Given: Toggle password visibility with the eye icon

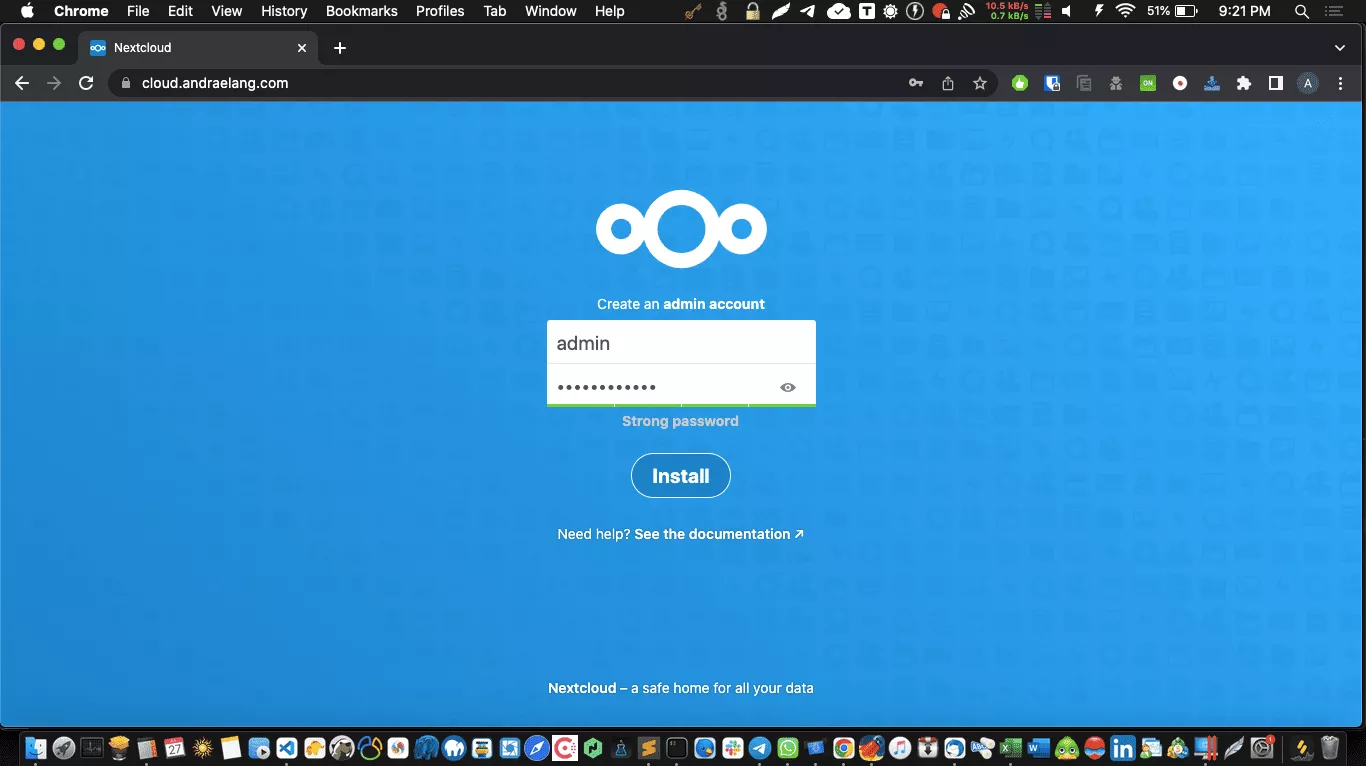Looking at the screenshot, I should [x=788, y=387].
